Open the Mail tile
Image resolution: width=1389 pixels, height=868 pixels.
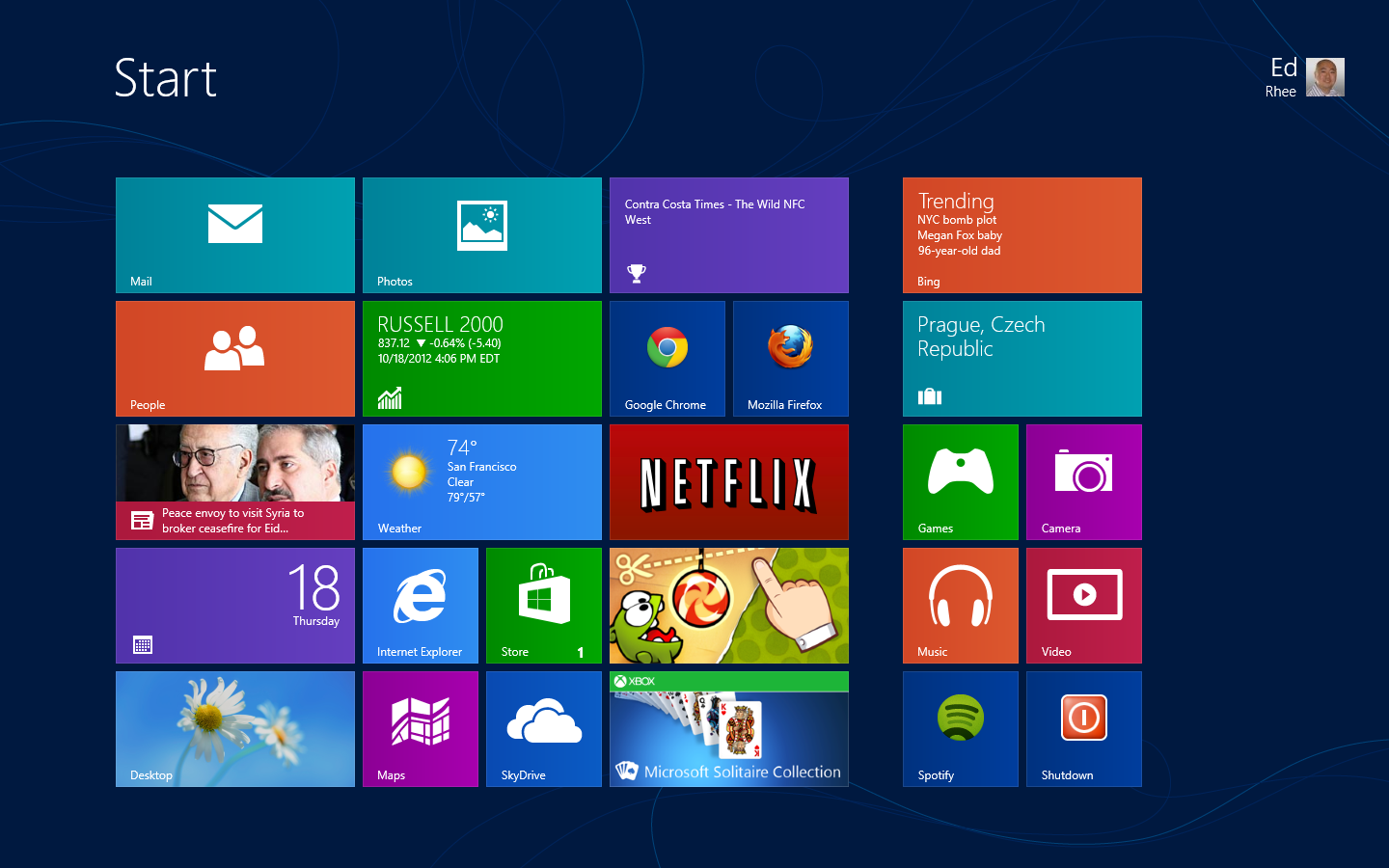click(235, 235)
